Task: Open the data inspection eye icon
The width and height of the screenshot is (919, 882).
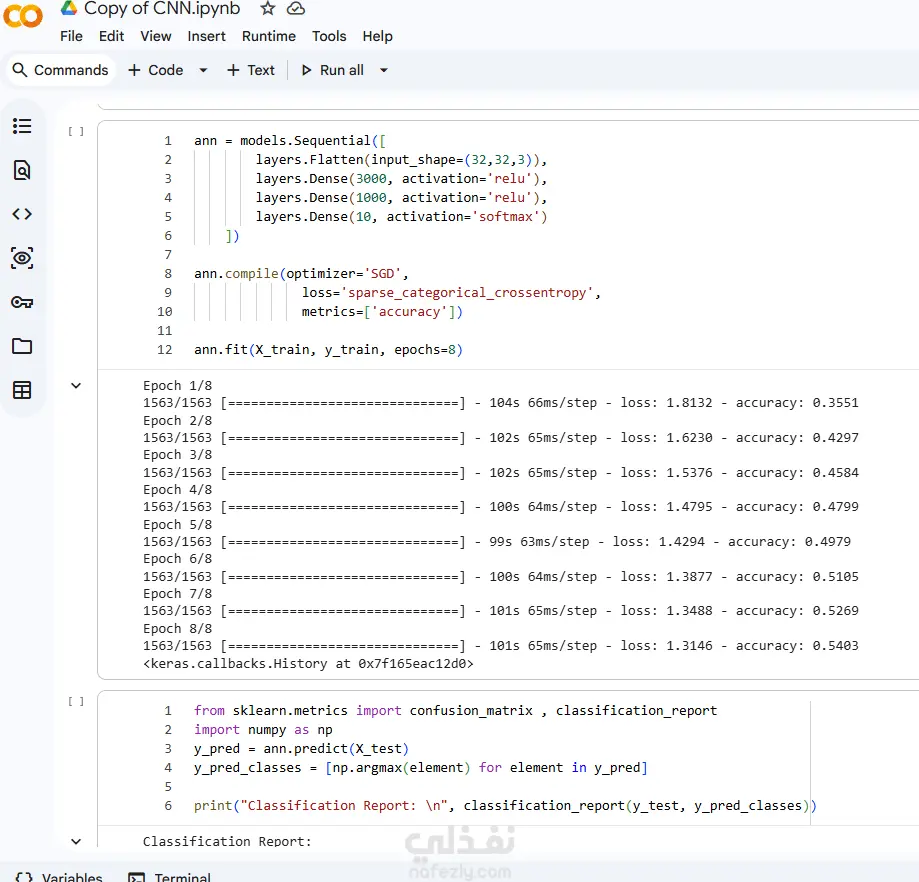Action: 22,258
